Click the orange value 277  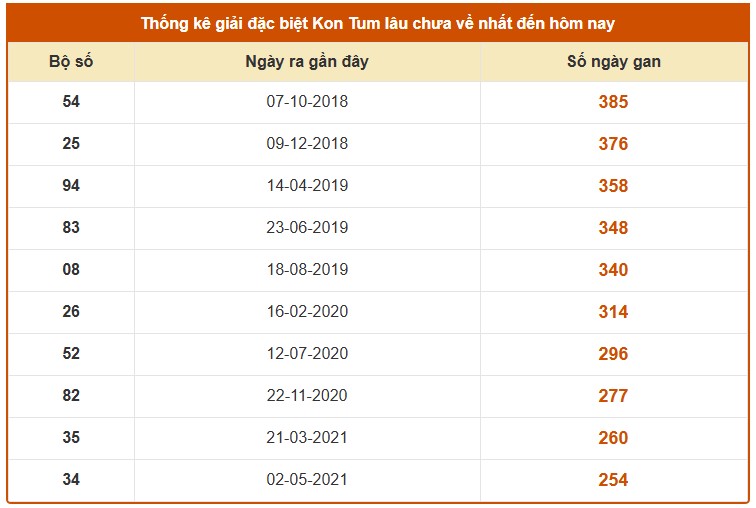coord(613,396)
